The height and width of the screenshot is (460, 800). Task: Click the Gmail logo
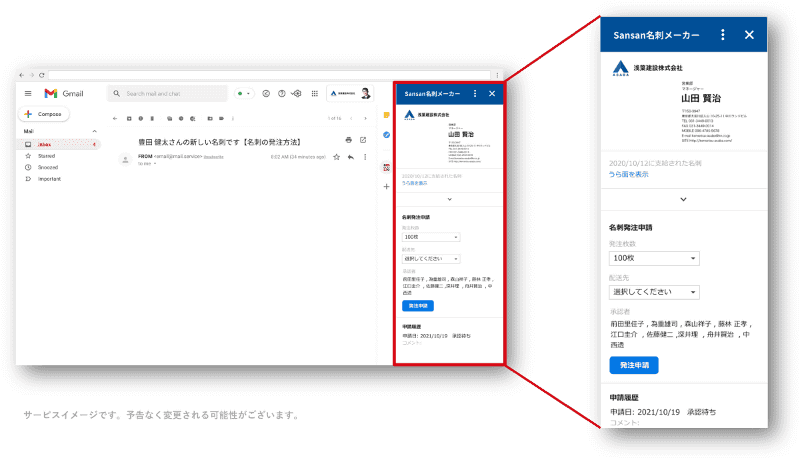pyautogui.click(x=64, y=93)
